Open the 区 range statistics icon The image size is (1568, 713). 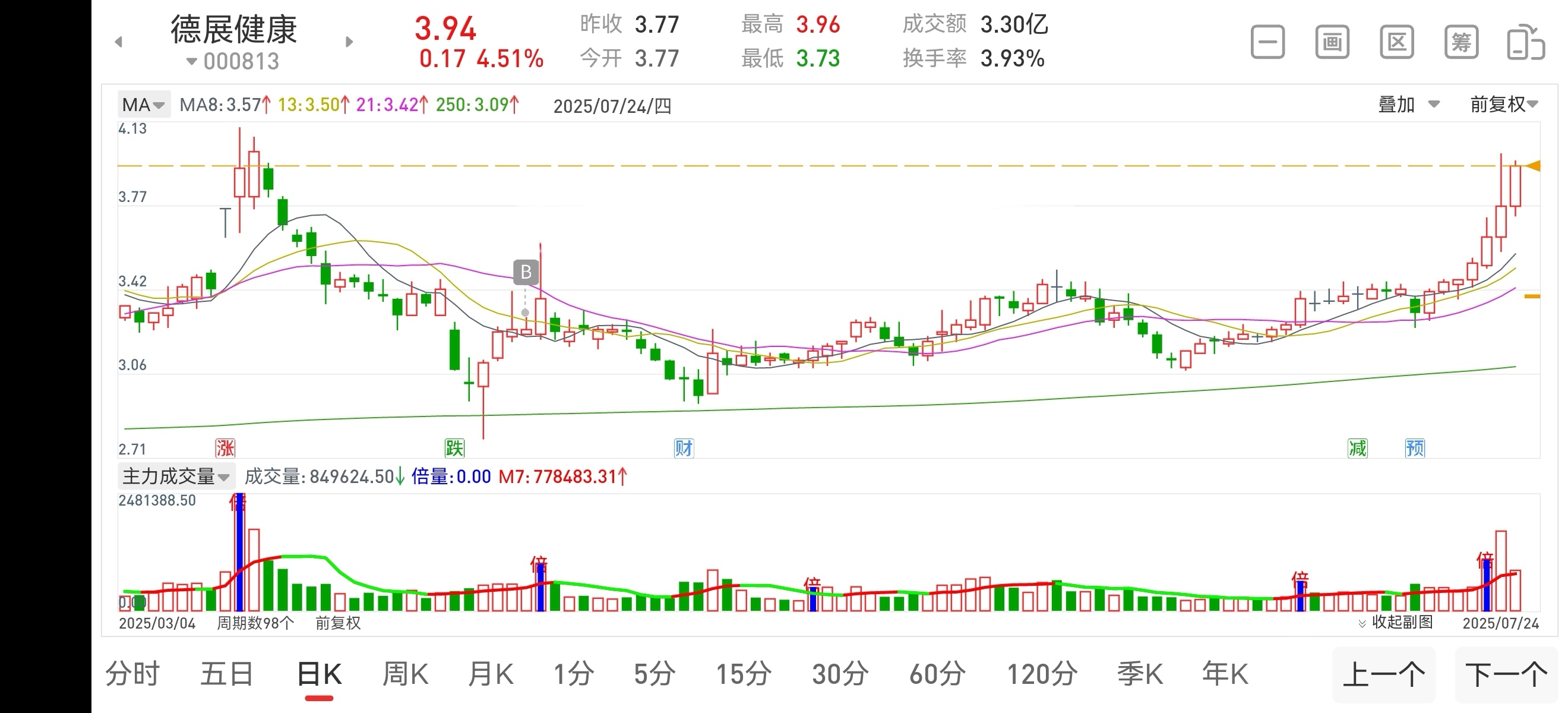(1396, 42)
